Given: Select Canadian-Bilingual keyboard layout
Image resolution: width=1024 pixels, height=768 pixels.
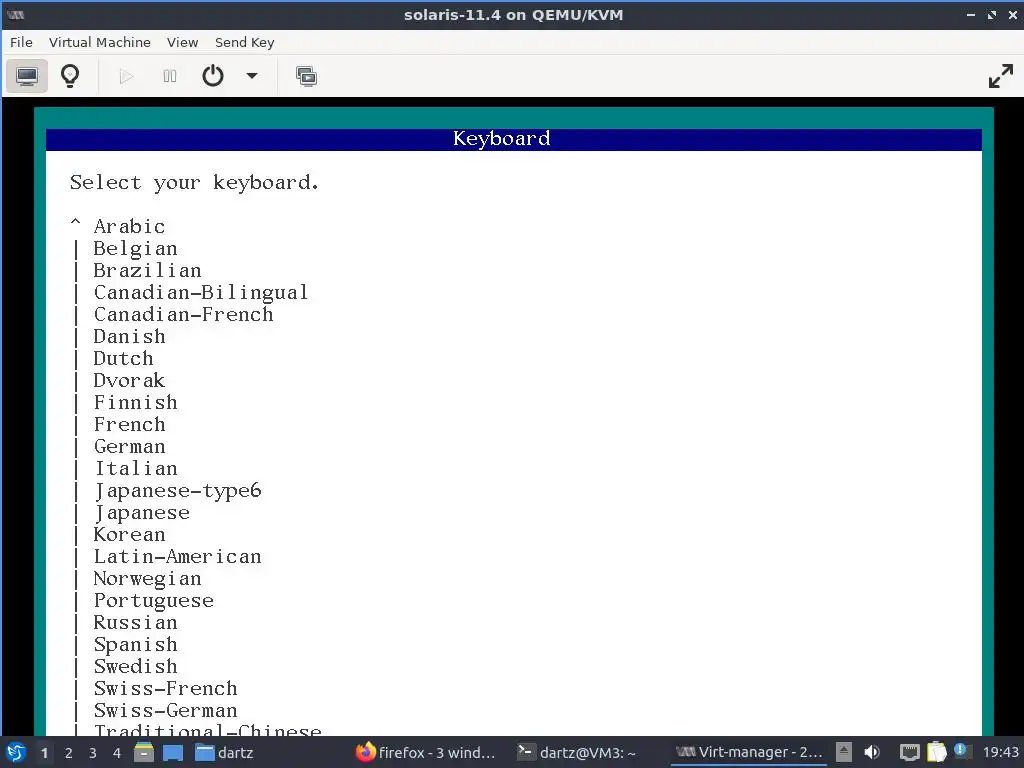Looking at the screenshot, I should pos(200,293).
